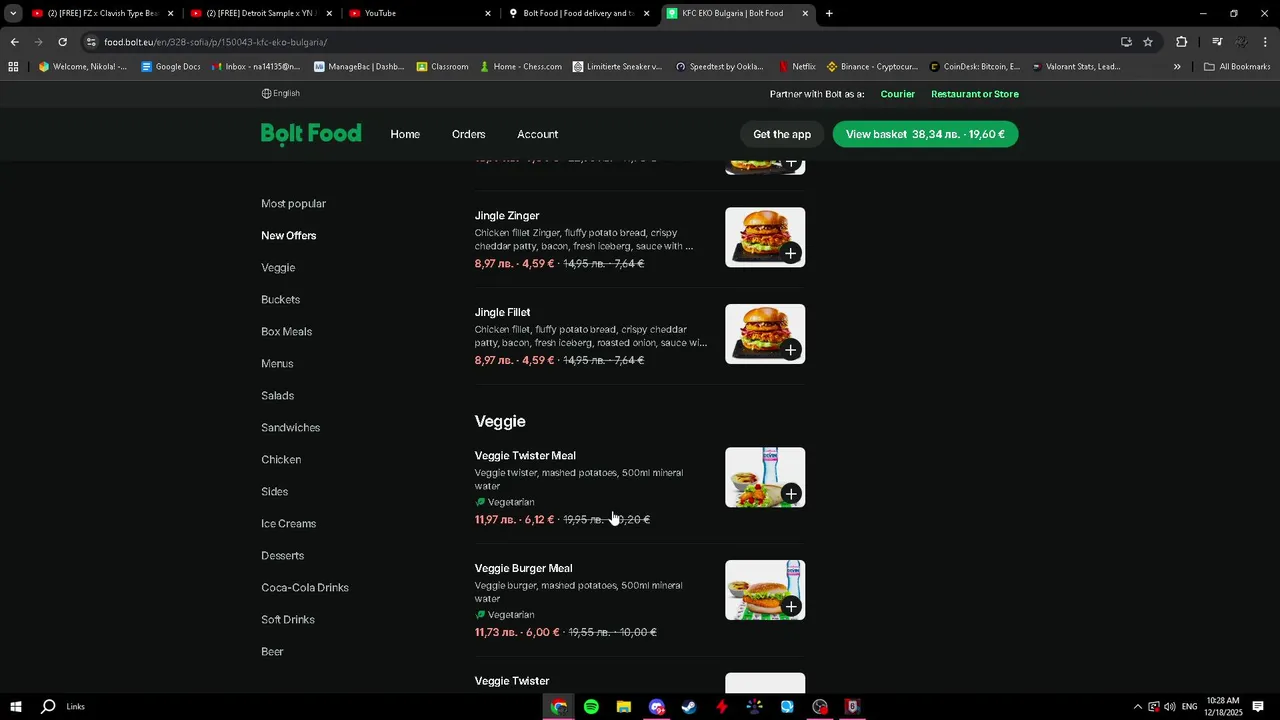Show hidden system tray icons
Image resolution: width=1280 pixels, height=720 pixels.
point(1137,707)
